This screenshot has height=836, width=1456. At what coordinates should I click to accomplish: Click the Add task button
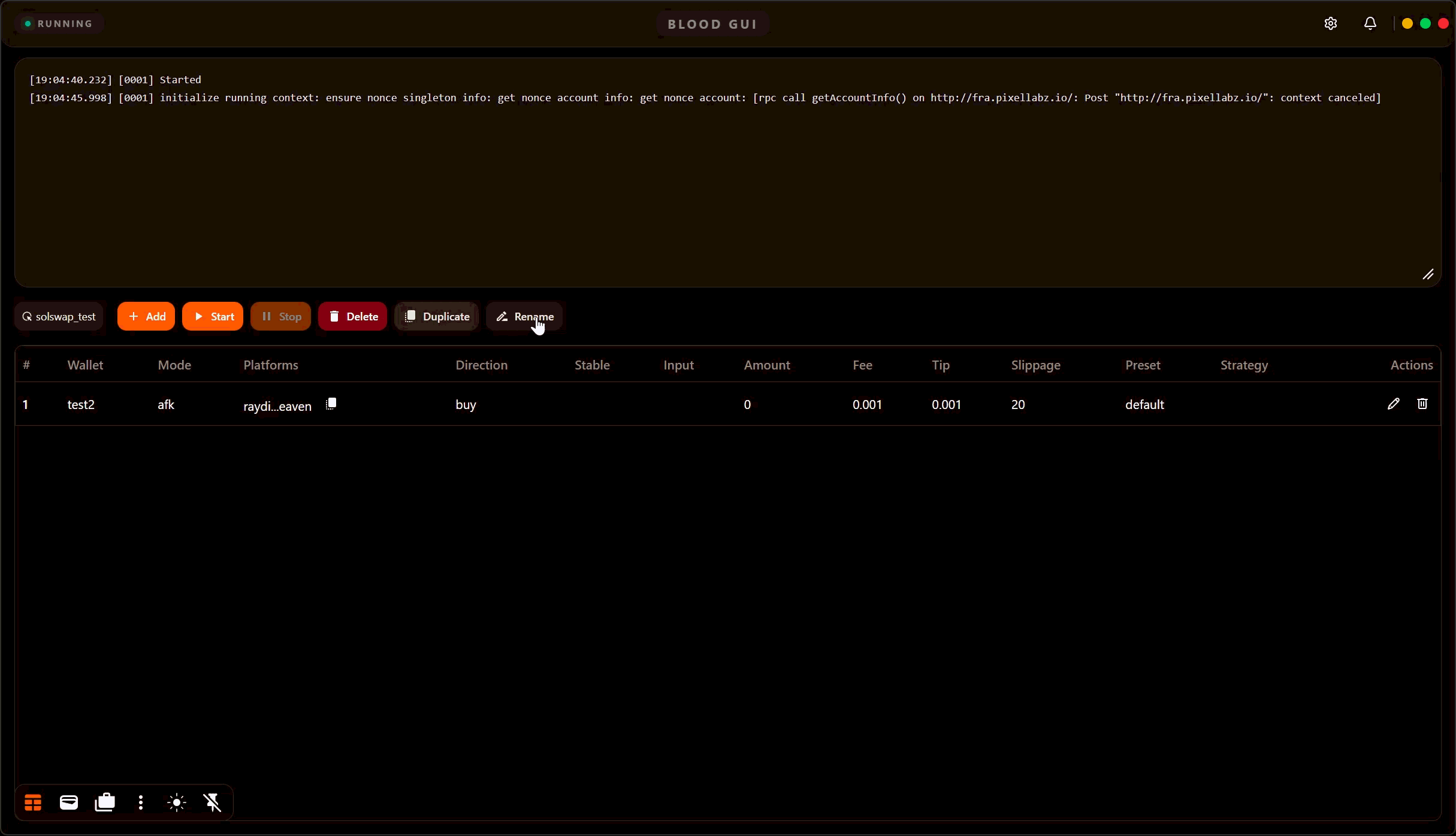(146, 316)
